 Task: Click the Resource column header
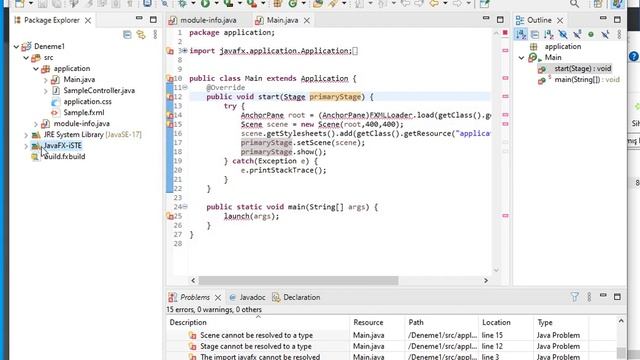[377, 322]
